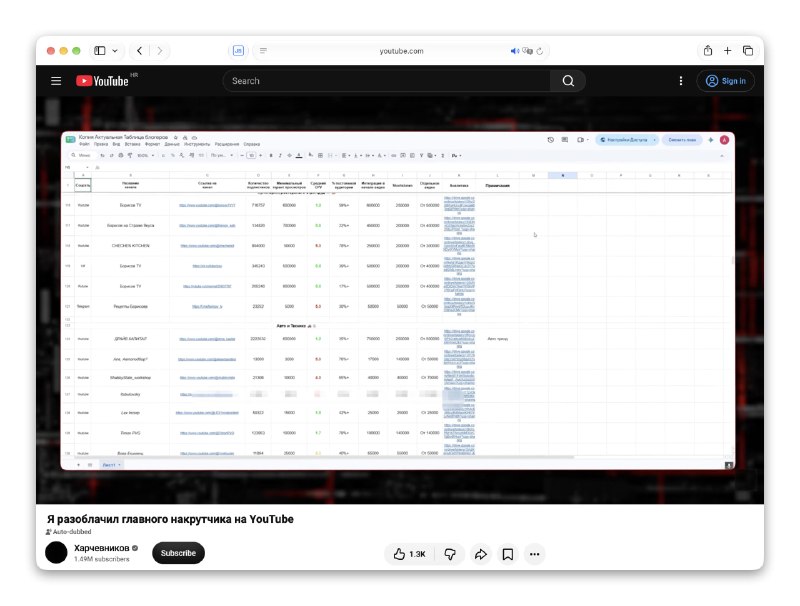Show the Safari tab overview
The height and width of the screenshot is (606, 800).
(748, 50)
